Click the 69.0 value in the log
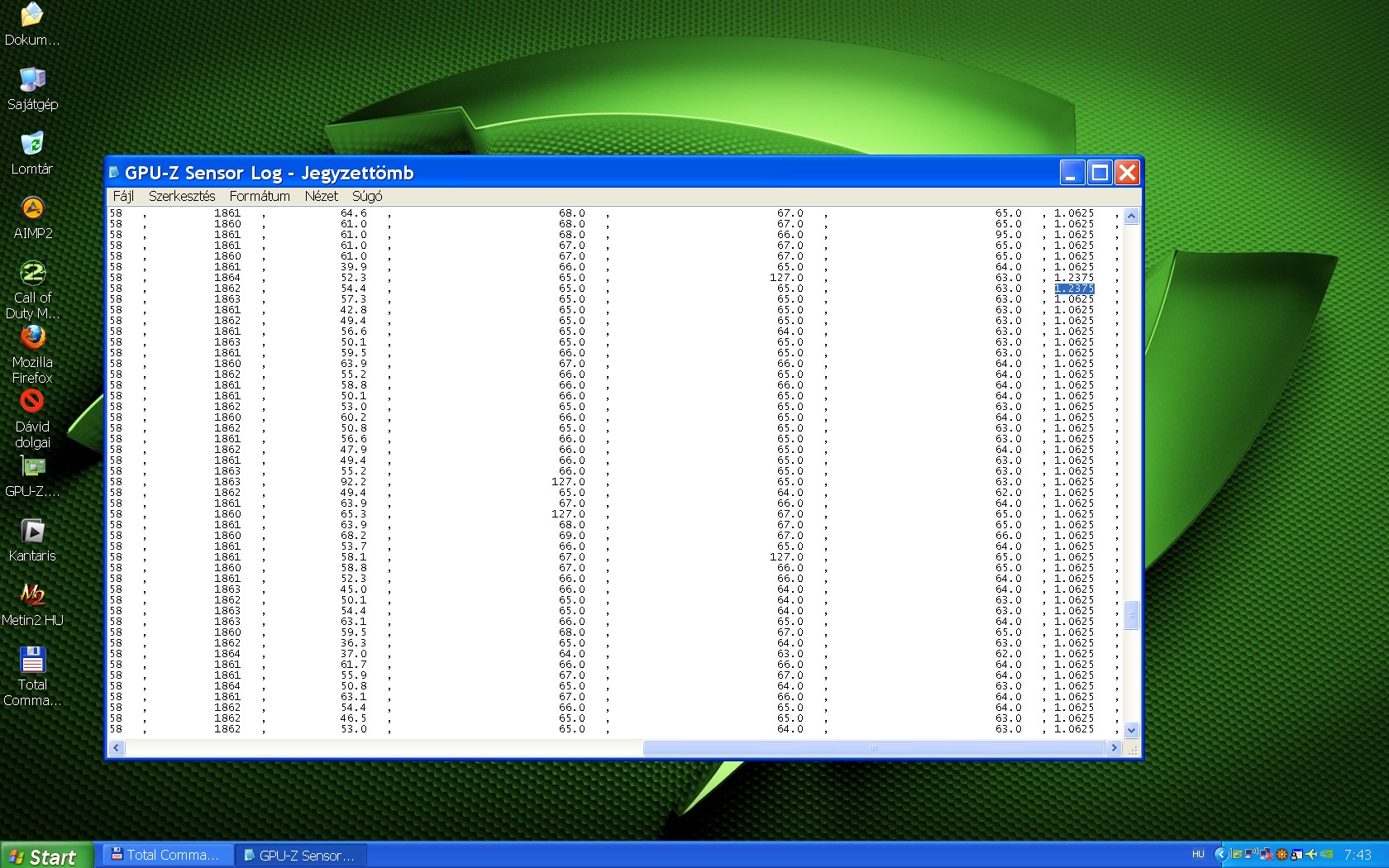 pos(571,536)
